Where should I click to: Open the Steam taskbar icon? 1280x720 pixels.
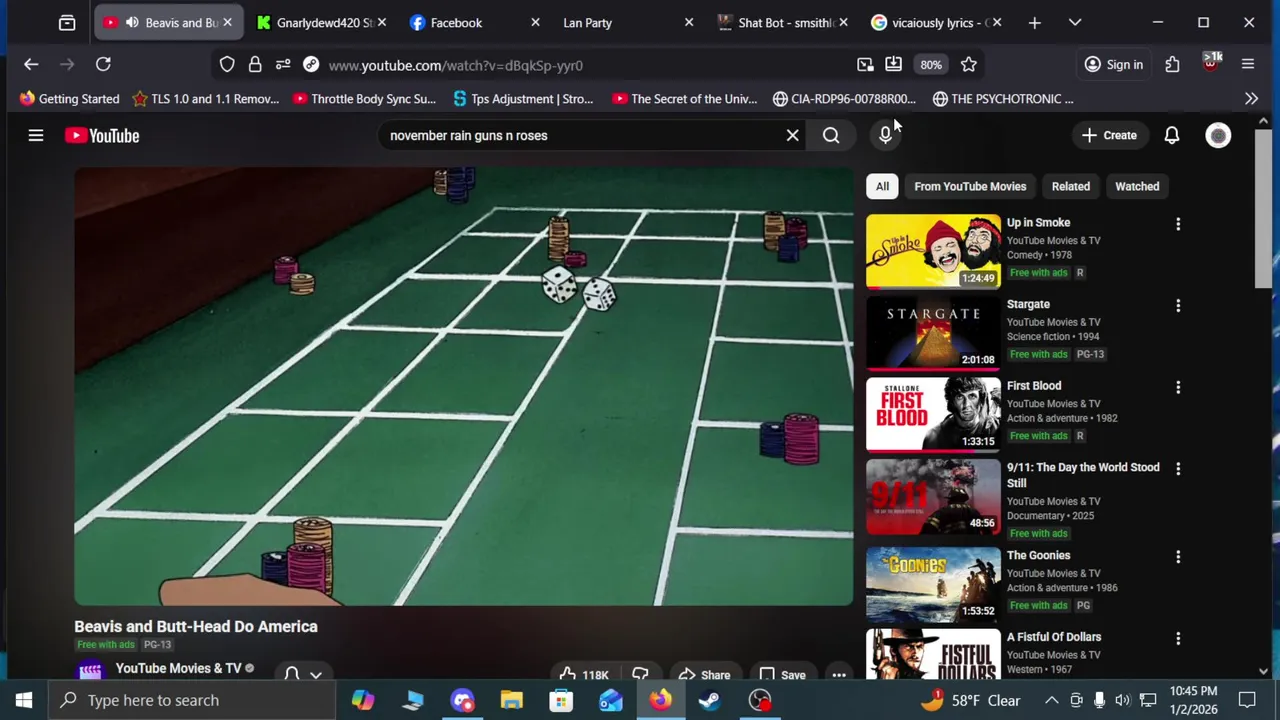(710, 700)
